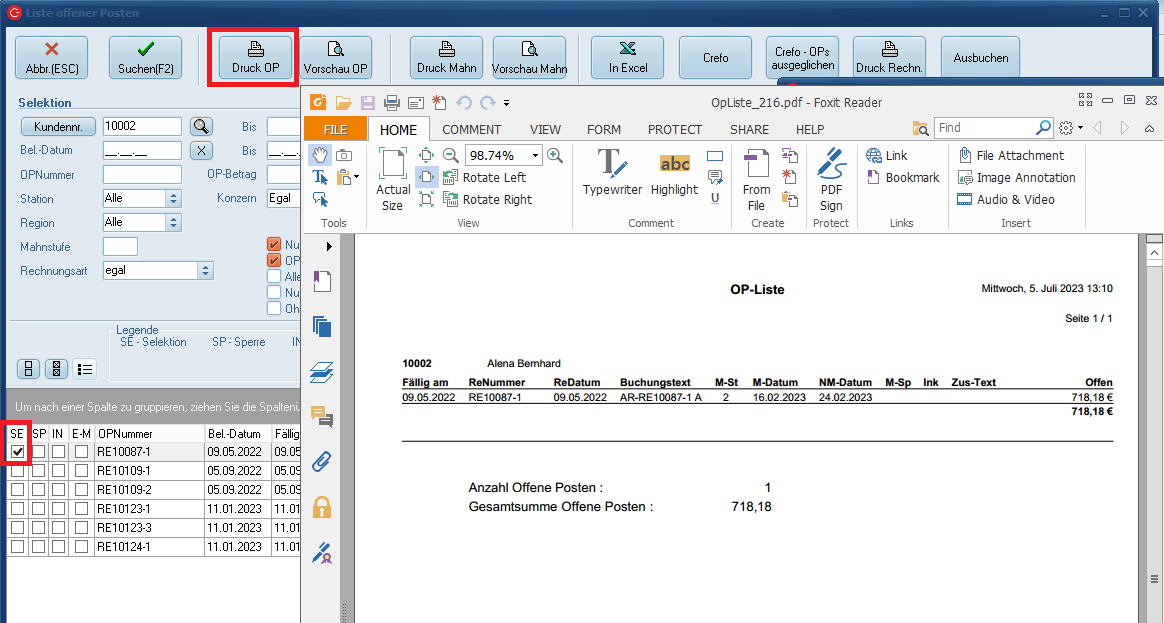This screenshot has width=1164, height=623.
Task: Check the SE checkbox for RE10109-1 row
Action: tap(17, 471)
